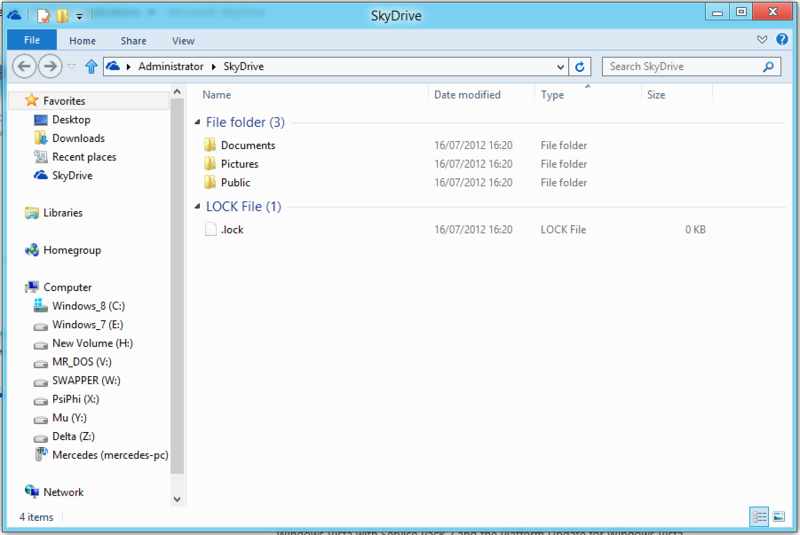Sort by the Date modified column header
Viewport: 800px width, 535px height.
(467, 95)
